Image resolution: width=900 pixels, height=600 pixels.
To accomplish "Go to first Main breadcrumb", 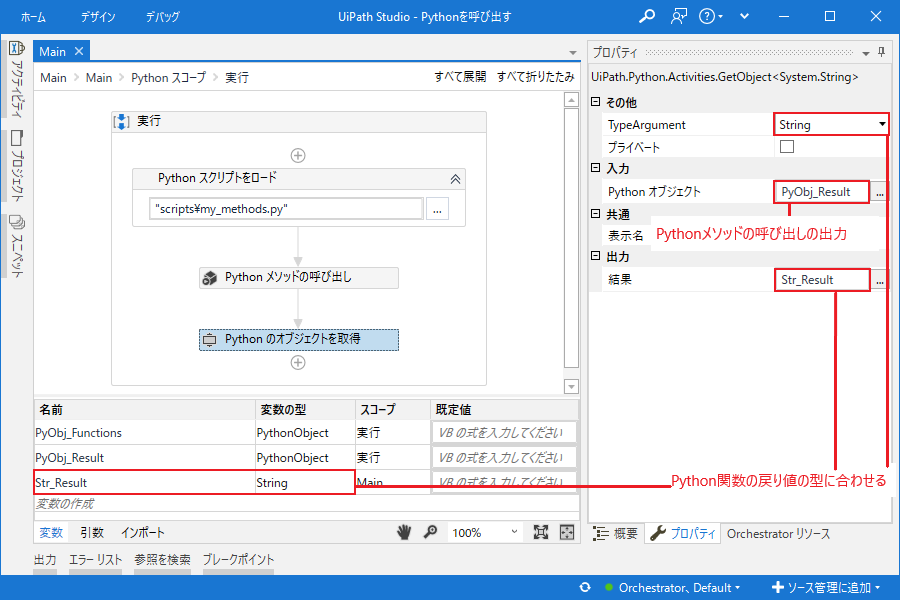I will pyautogui.click(x=53, y=78).
